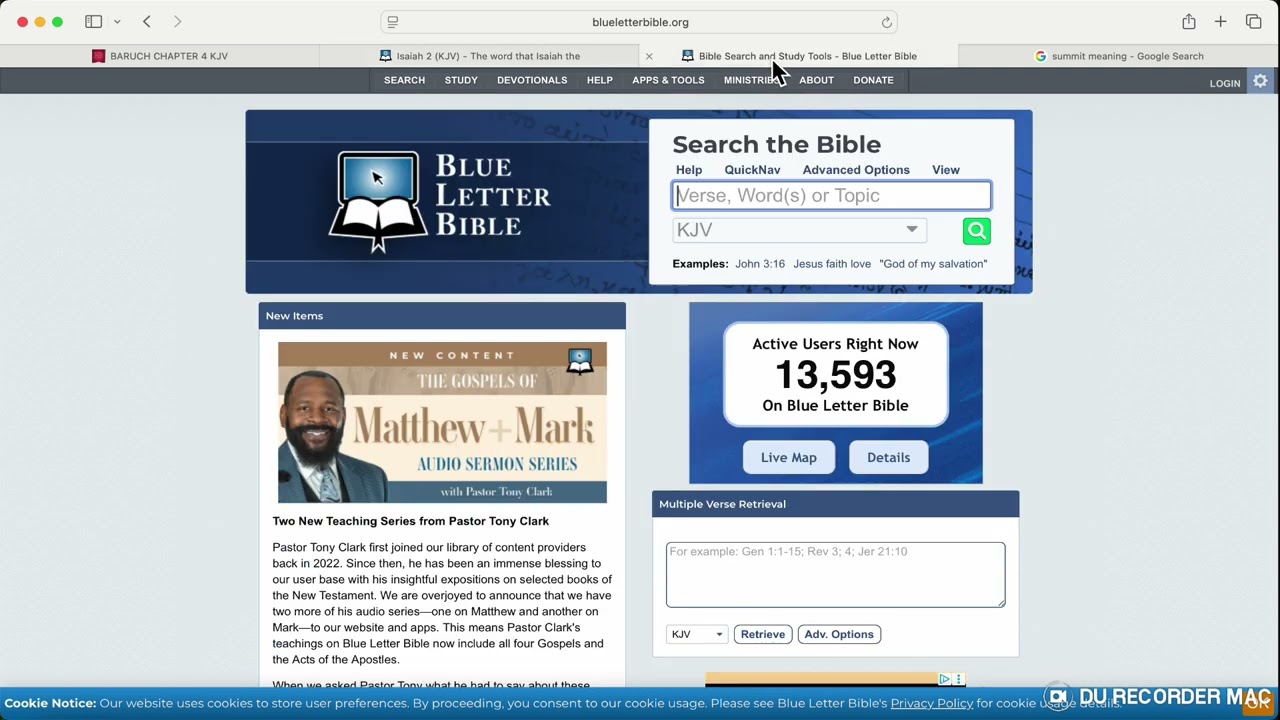Click the New Items panel header

coord(442,316)
